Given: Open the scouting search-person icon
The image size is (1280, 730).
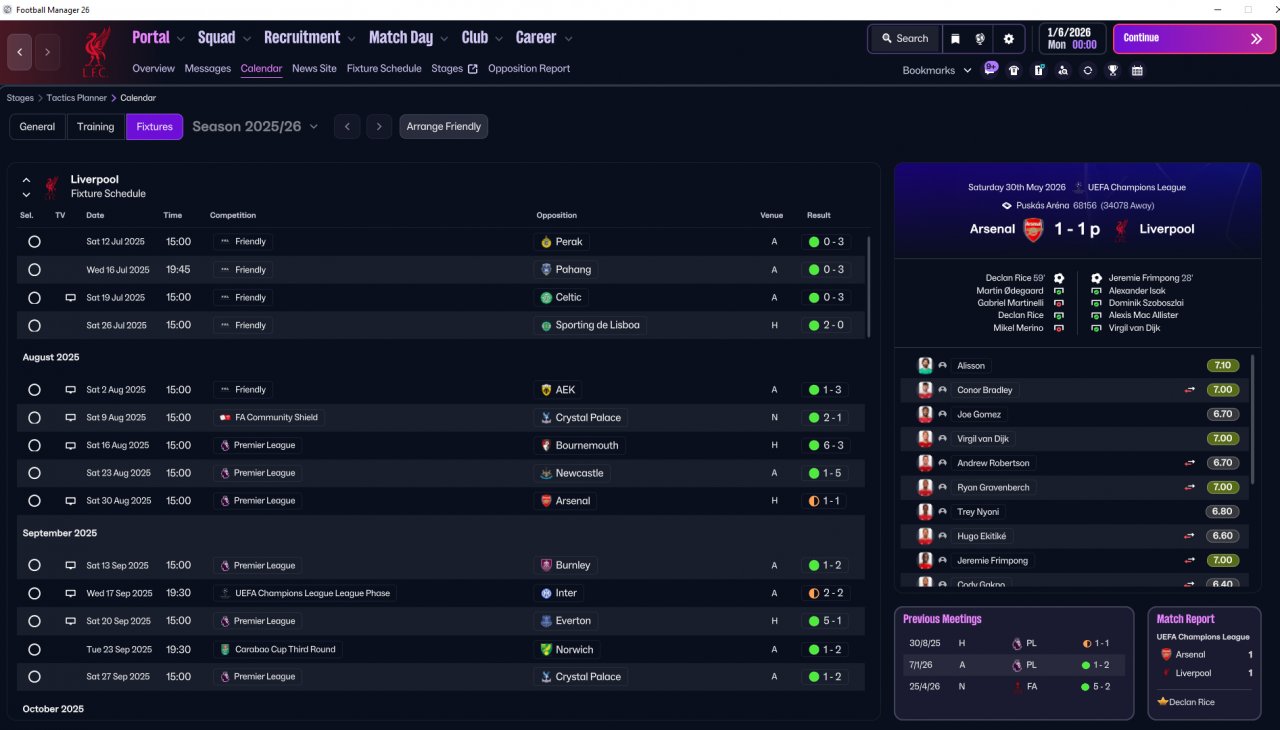Looking at the screenshot, I should pos(1063,71).
